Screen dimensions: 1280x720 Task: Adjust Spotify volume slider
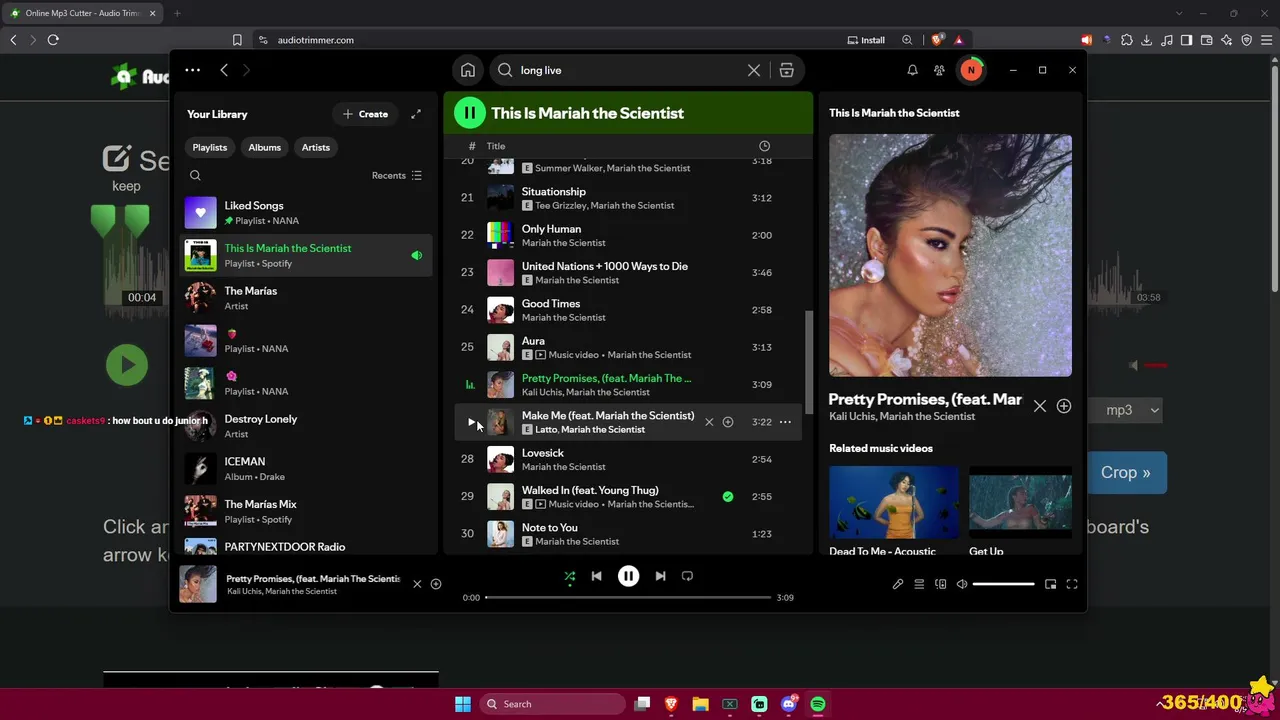[x=1003, y=584]
